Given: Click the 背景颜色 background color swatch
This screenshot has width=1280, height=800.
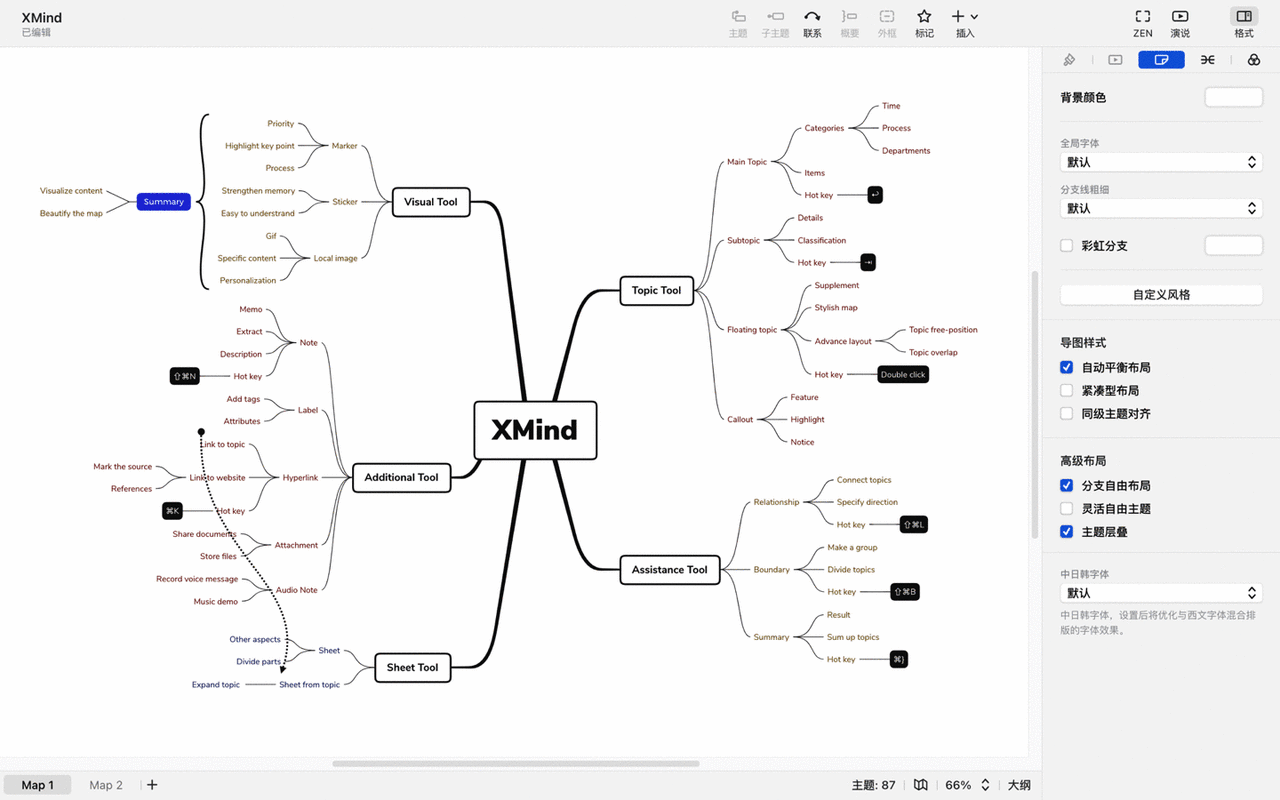Looking at the screenshot, I should point(1233,97).
